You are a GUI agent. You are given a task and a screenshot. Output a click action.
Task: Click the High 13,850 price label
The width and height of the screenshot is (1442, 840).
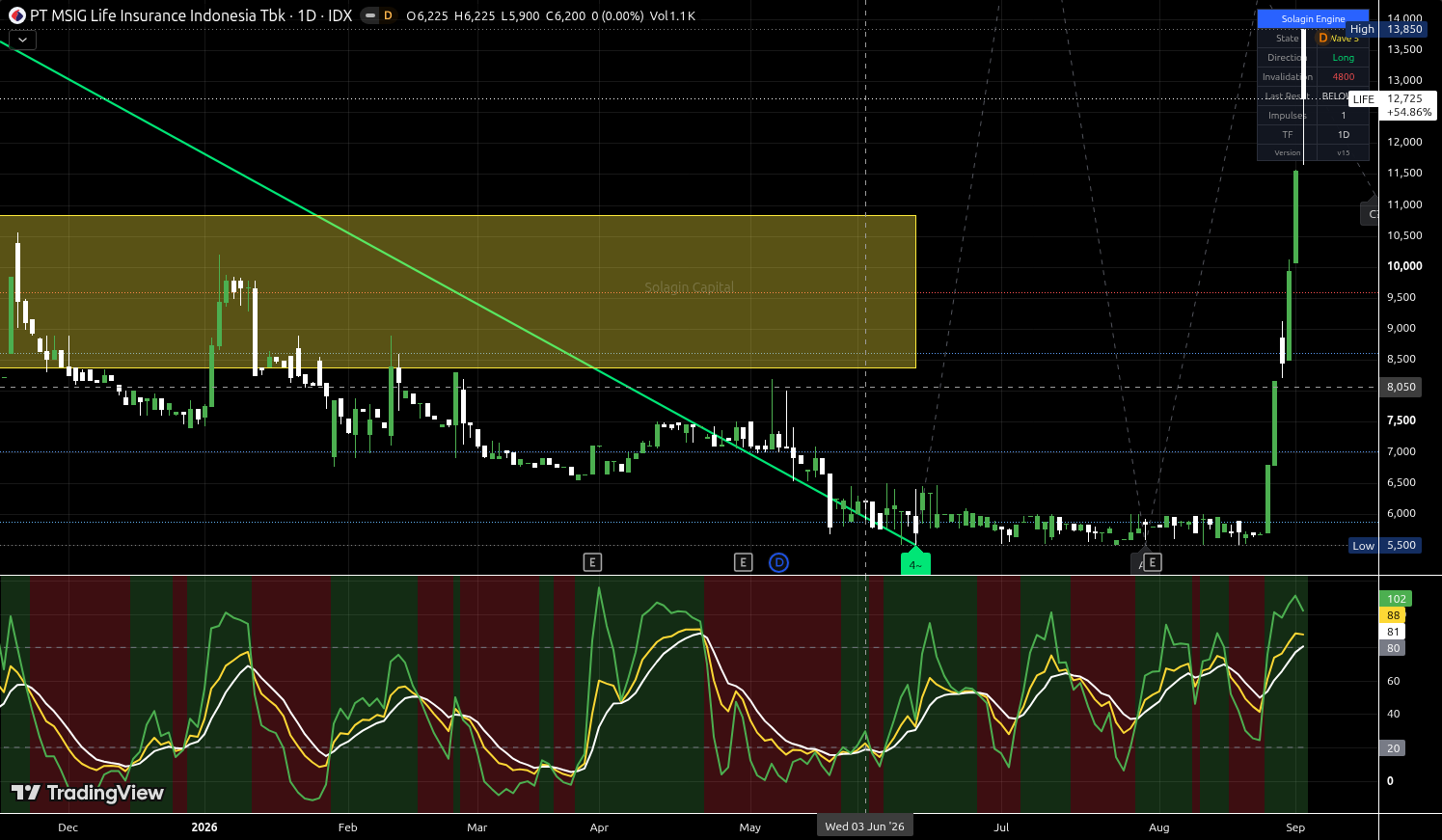[1387, 30]
